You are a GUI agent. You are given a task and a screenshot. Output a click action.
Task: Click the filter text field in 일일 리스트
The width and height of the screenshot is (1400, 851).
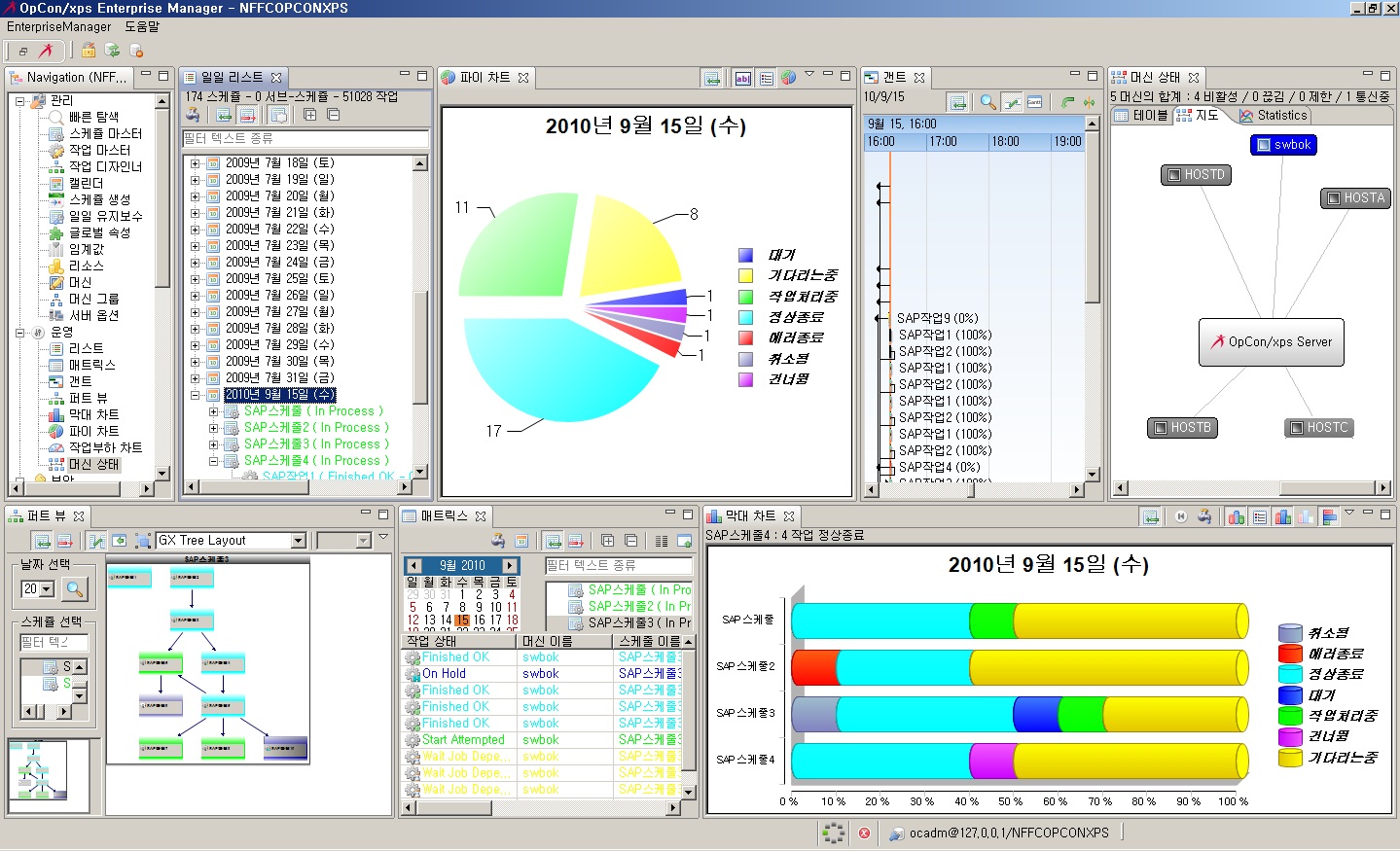pos(305,139)
